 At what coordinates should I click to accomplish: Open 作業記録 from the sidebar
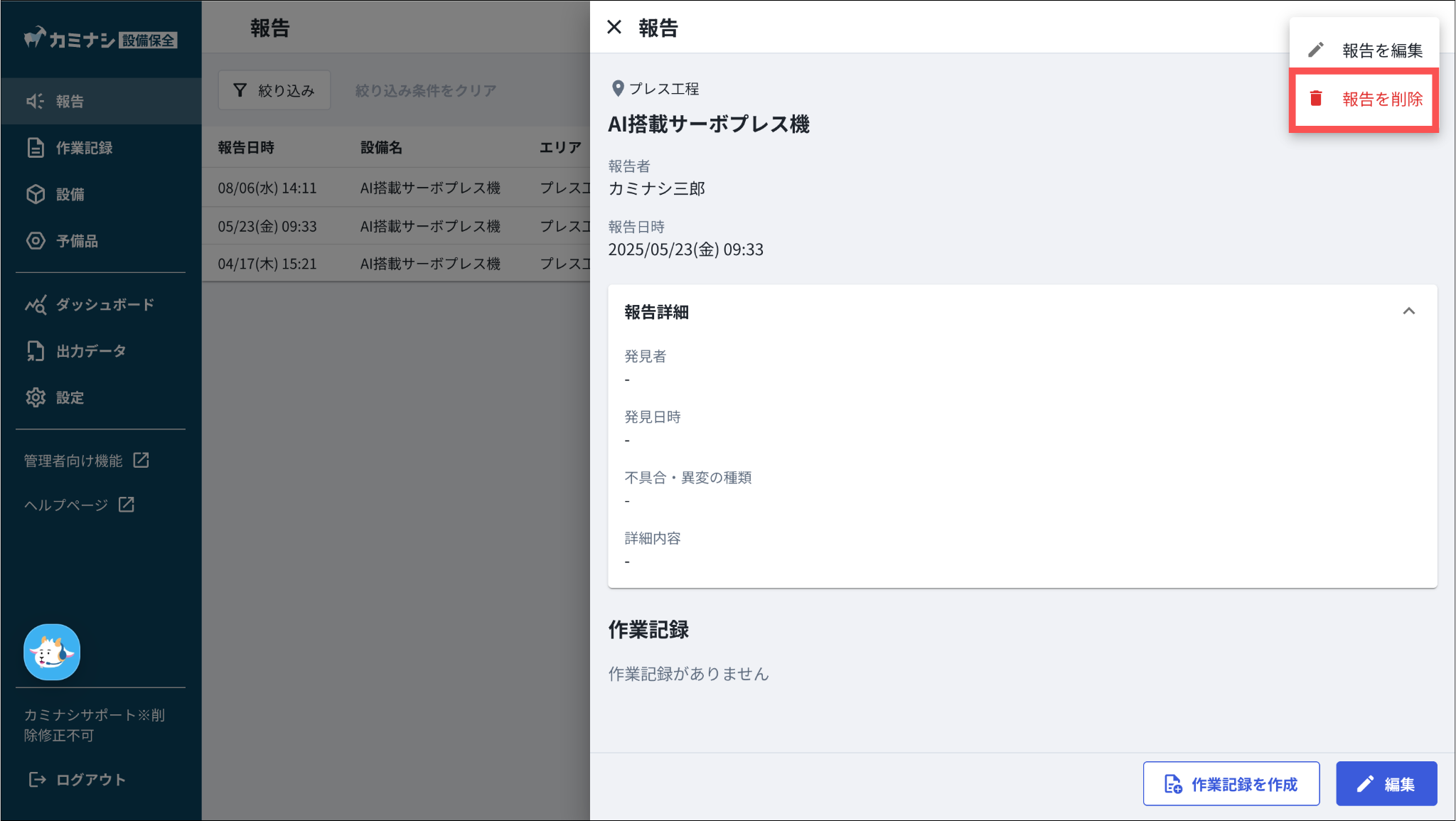83,148
